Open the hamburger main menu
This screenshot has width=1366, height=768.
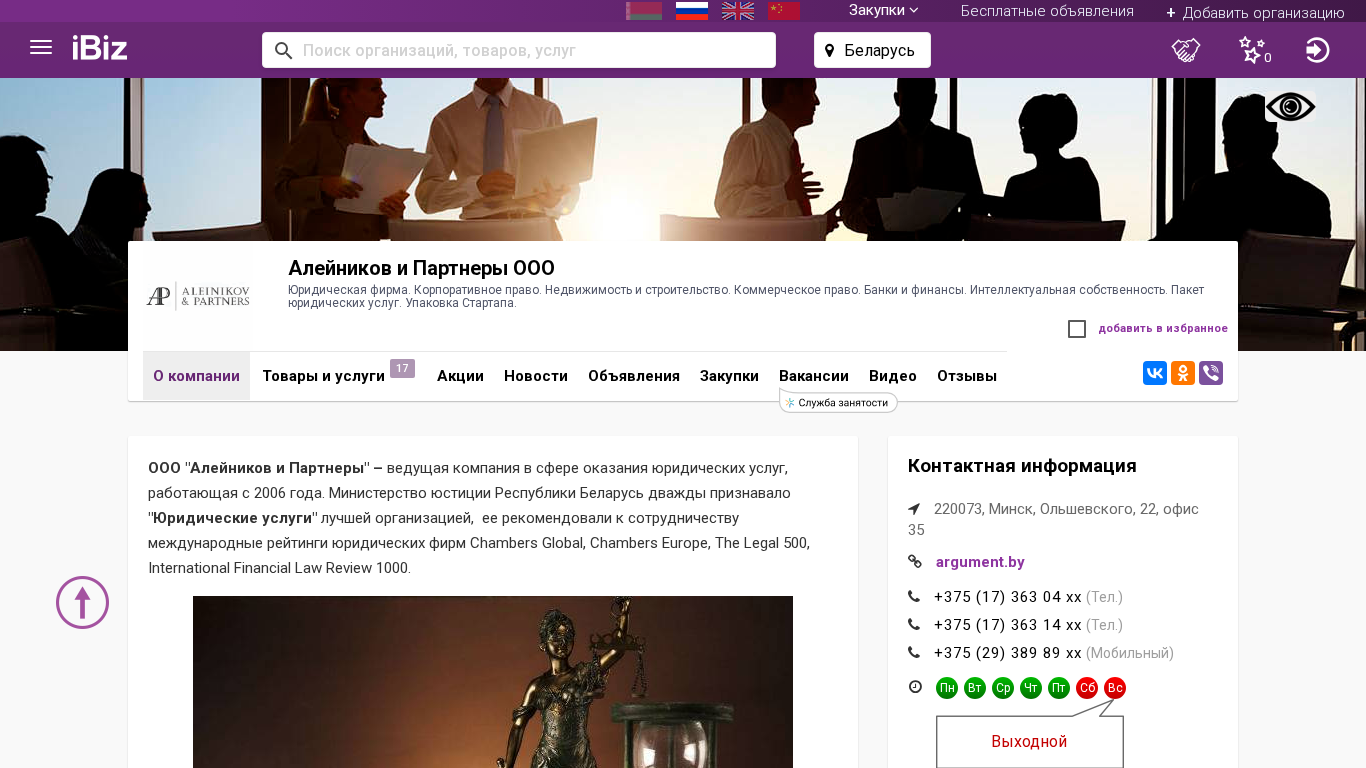coord(41,47)
